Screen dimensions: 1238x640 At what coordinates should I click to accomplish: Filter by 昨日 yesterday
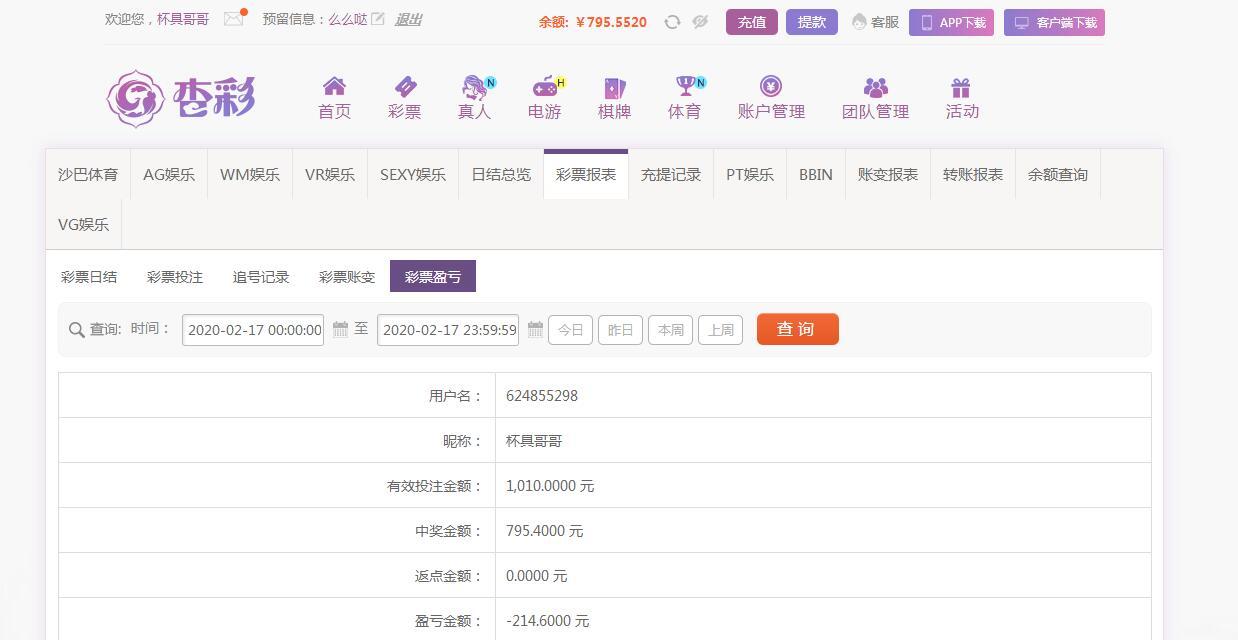620,330
